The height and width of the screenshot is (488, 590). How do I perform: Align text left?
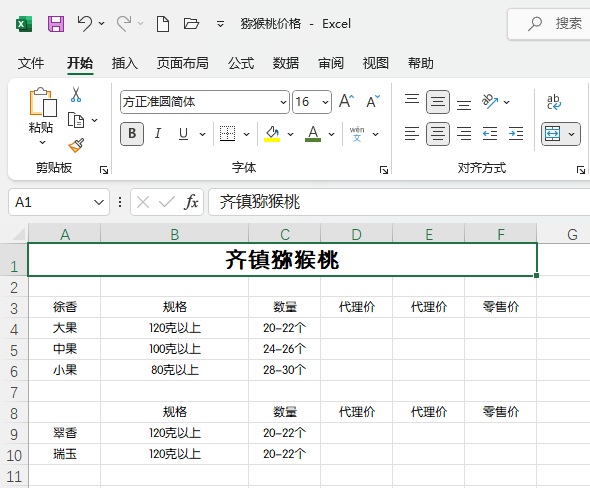[412, 134]
